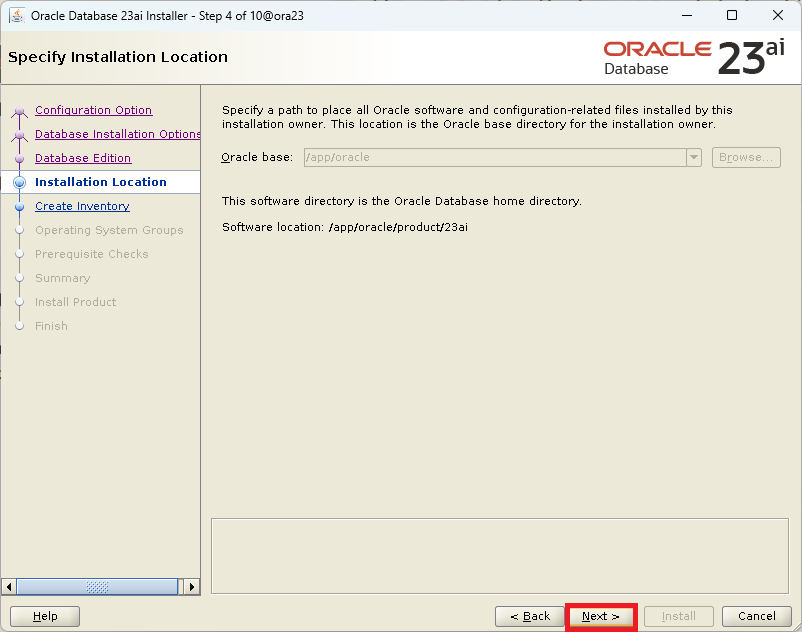The width and height of the screenshot is (802, 632).
Task: Jump to Create Inventory step
Action: click(82, 206)
